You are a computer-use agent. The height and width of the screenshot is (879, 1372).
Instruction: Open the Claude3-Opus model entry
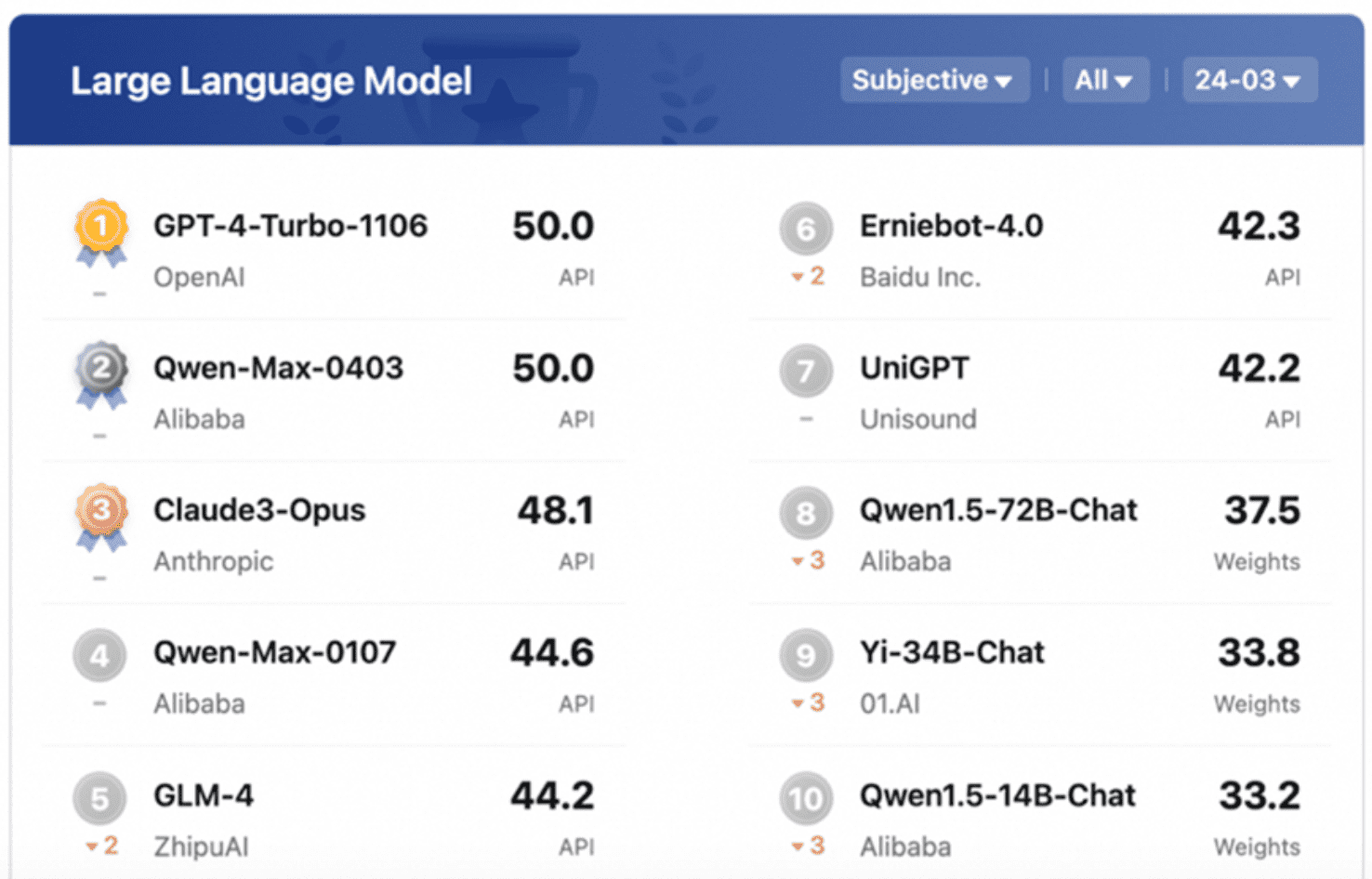[259, 510]
